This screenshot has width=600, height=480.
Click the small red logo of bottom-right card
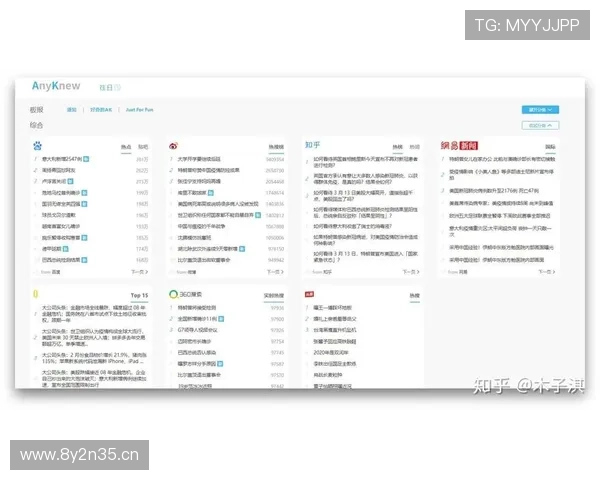309,294
